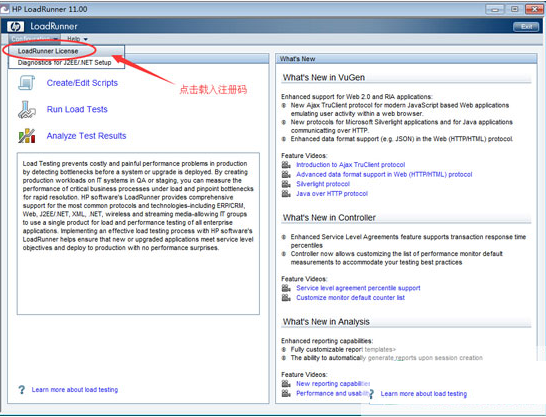Image resolution: width=546 pixels, height=417 pixels.
Task: Click video icon beside Silverlight protocol
Action: 286,184
